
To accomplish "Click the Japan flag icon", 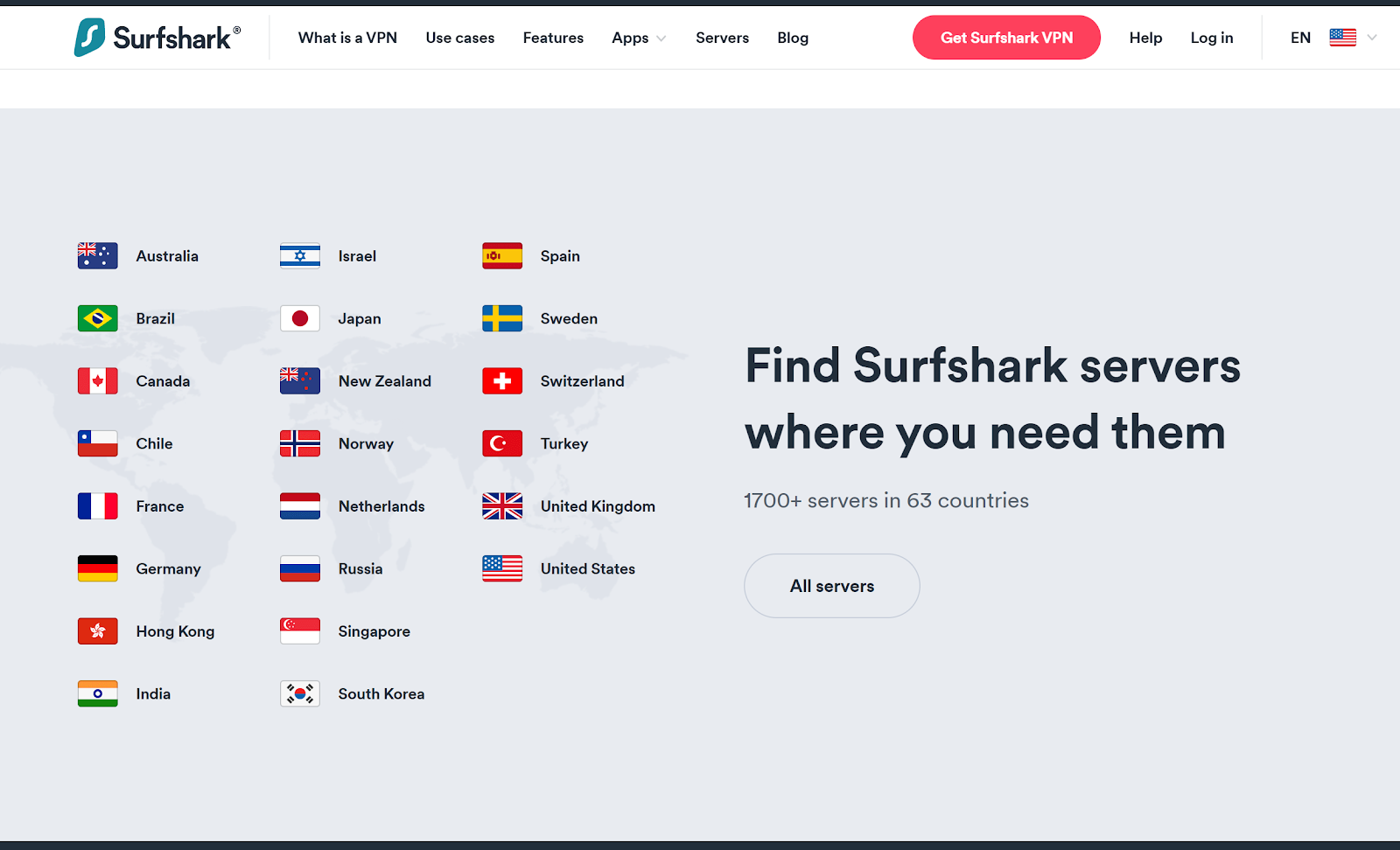I will [x=300, y=318].
